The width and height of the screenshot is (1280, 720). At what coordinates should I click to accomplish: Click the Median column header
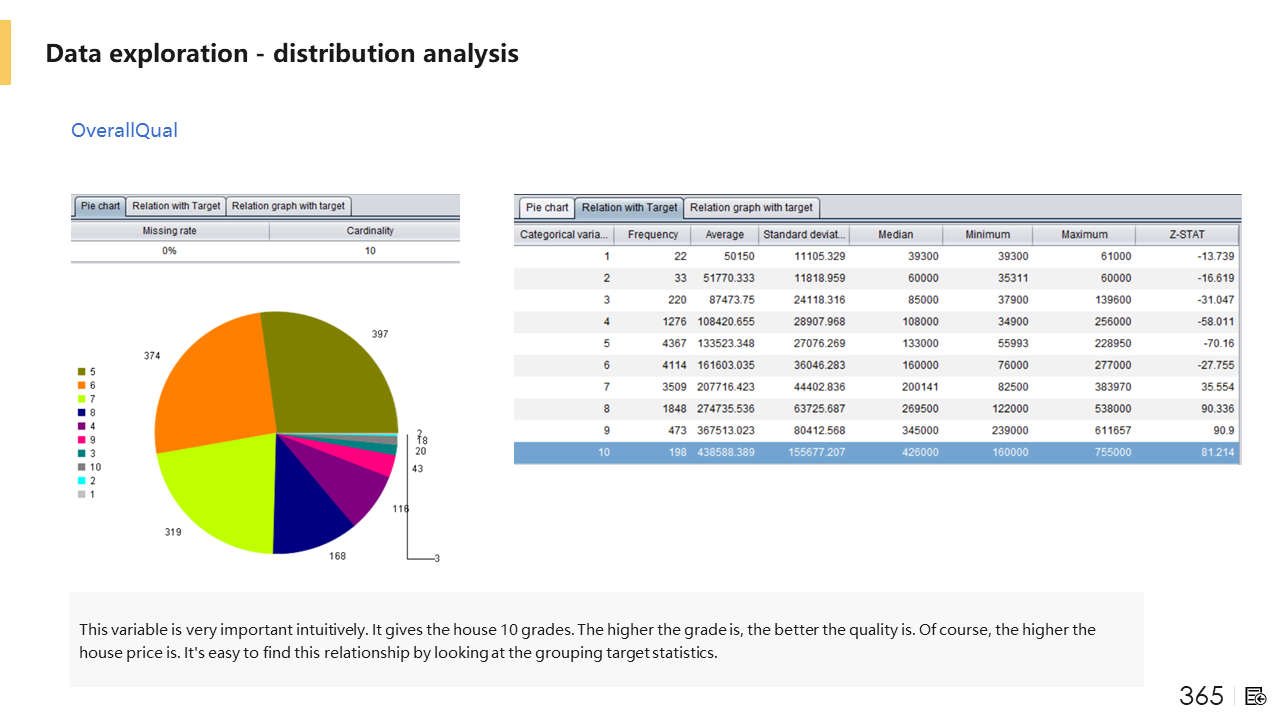coord(895,235)
